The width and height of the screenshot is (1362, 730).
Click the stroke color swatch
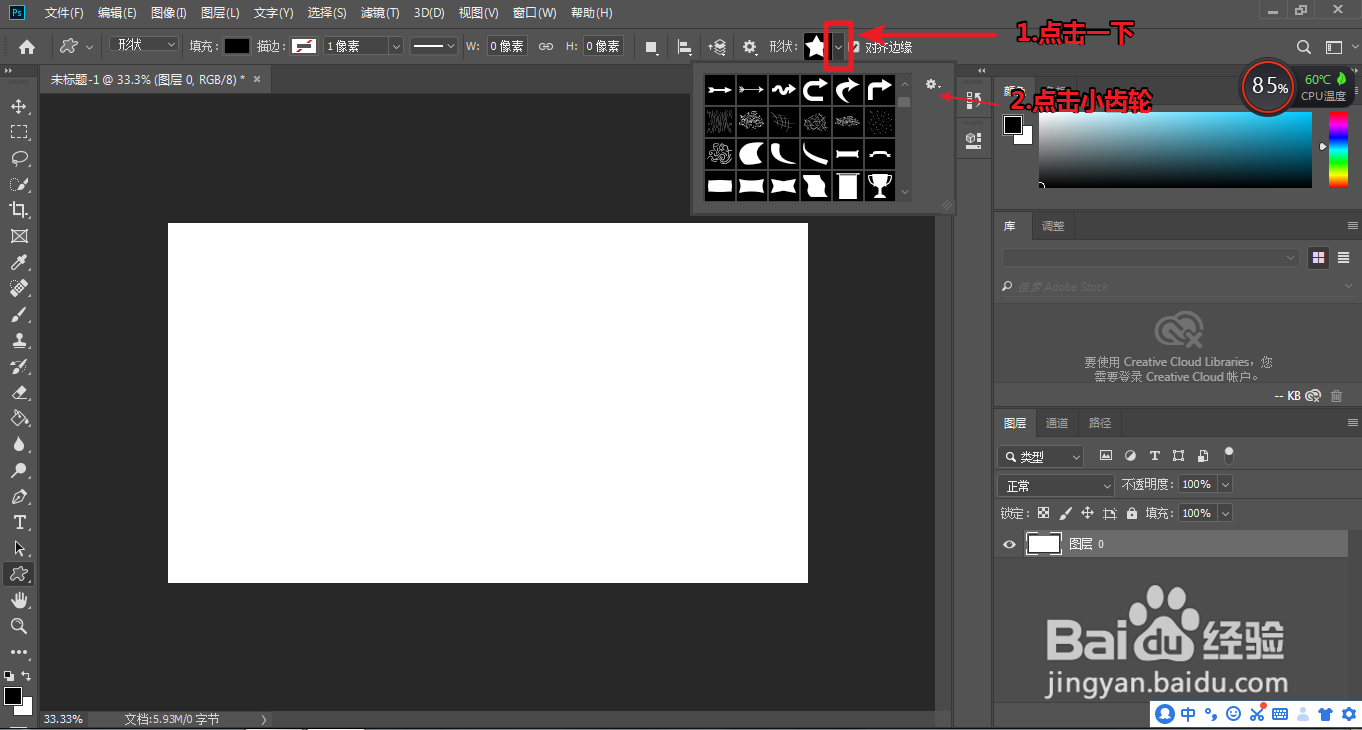click(x=304, y=46)
